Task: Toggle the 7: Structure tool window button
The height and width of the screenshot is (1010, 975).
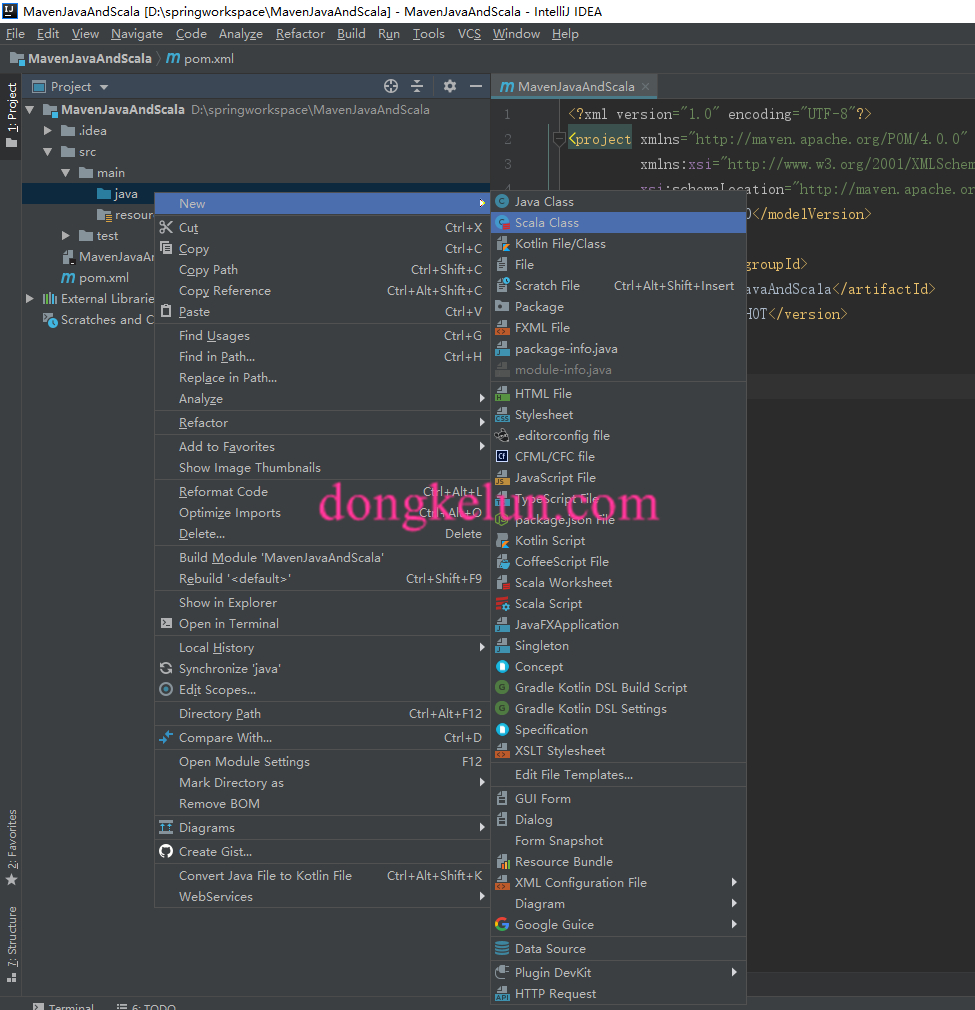Action: point(12,944)
